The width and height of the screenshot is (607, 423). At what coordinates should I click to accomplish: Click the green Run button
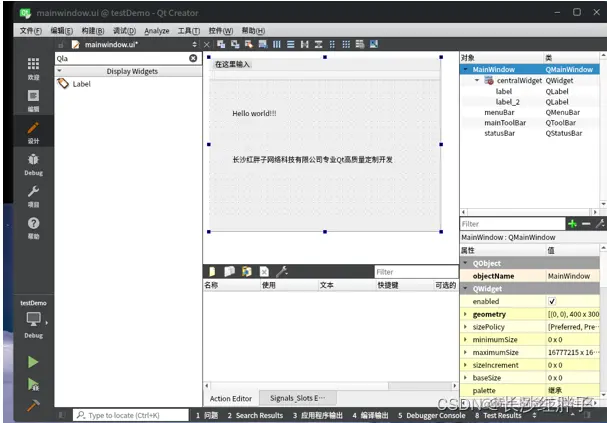point(33,362)
